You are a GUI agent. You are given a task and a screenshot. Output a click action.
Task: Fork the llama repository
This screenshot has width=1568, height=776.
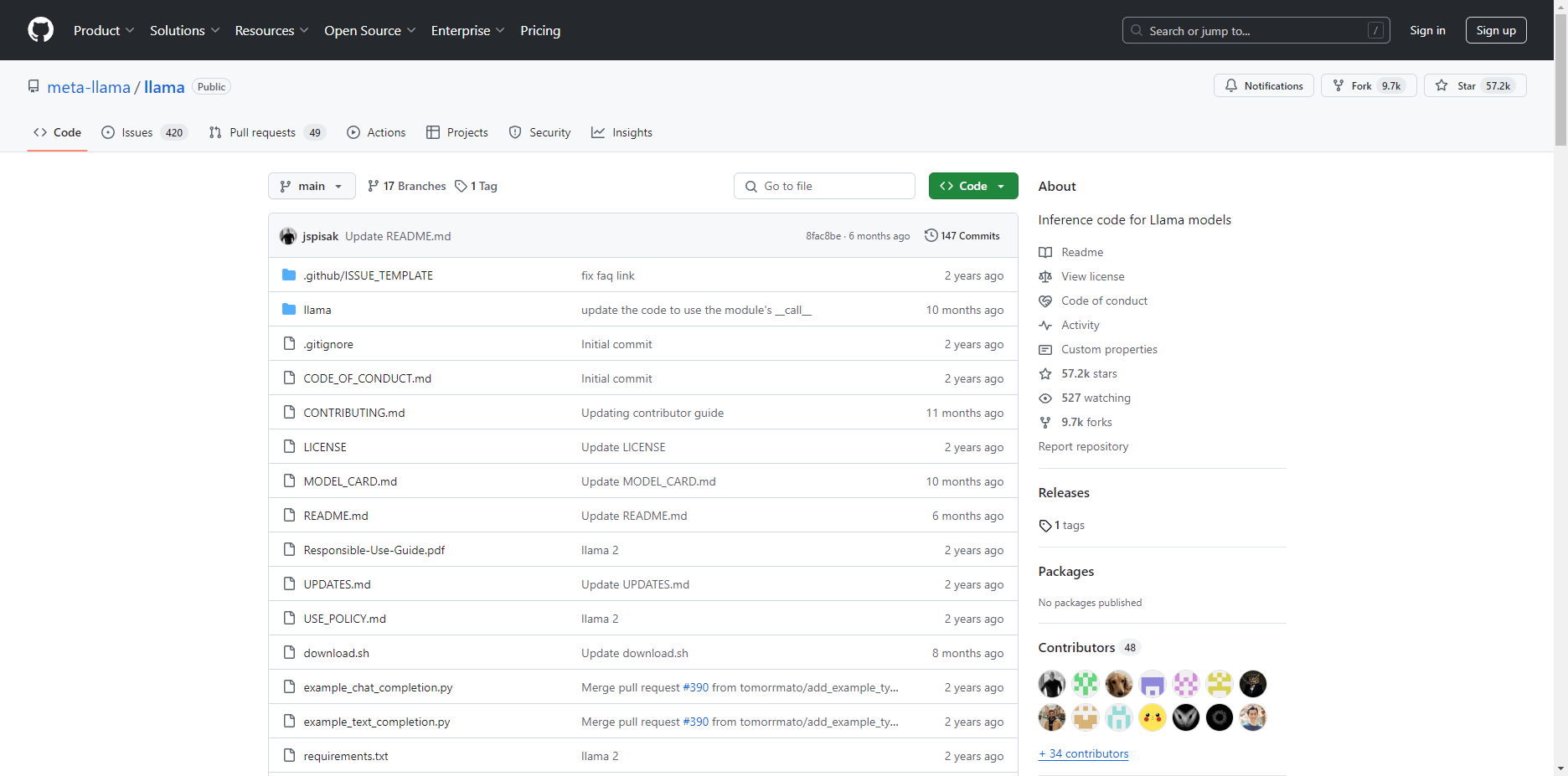coord(1353,85)
